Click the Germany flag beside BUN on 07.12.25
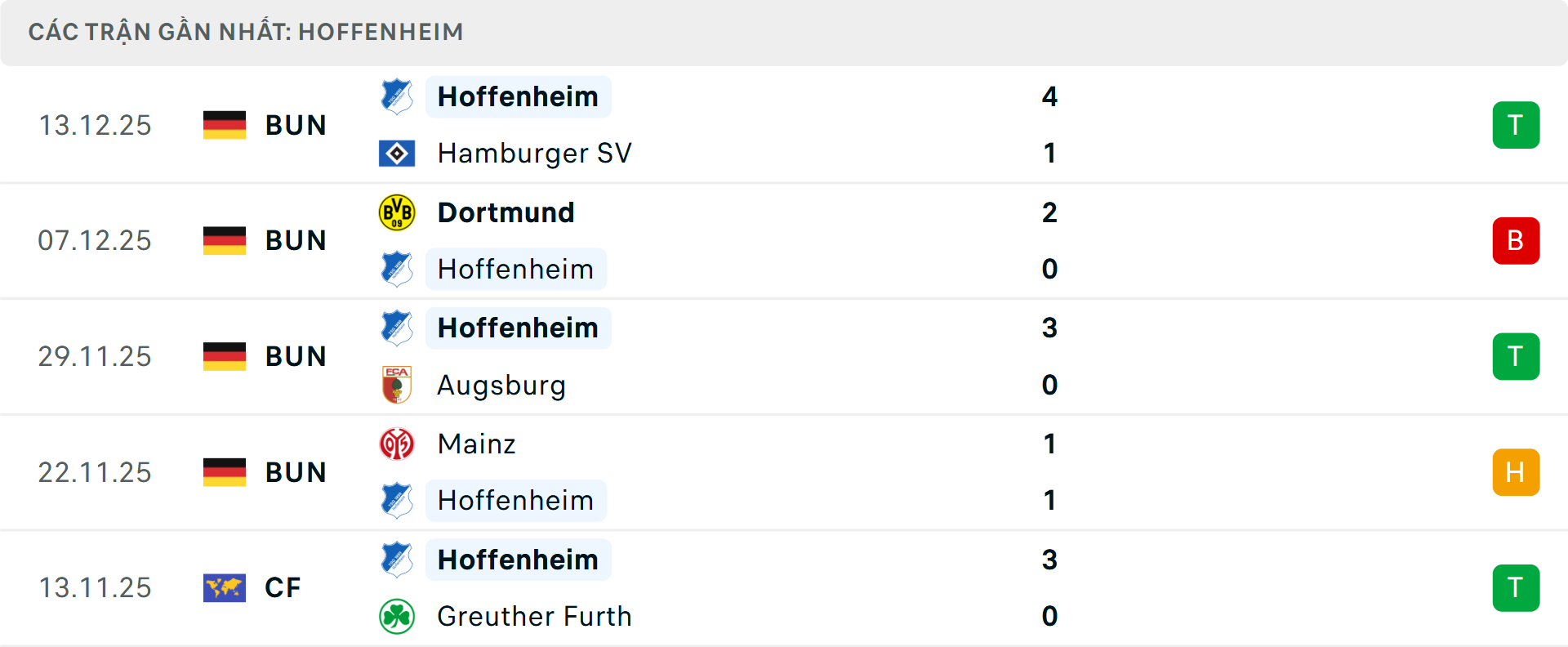The height and width of the screenshot is (647, 1568). point(225,240)
